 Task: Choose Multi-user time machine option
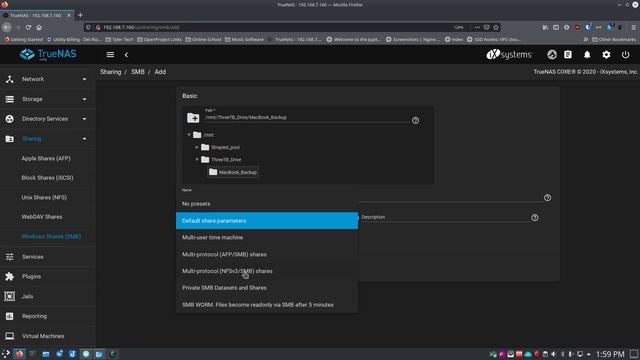(267, 237)
